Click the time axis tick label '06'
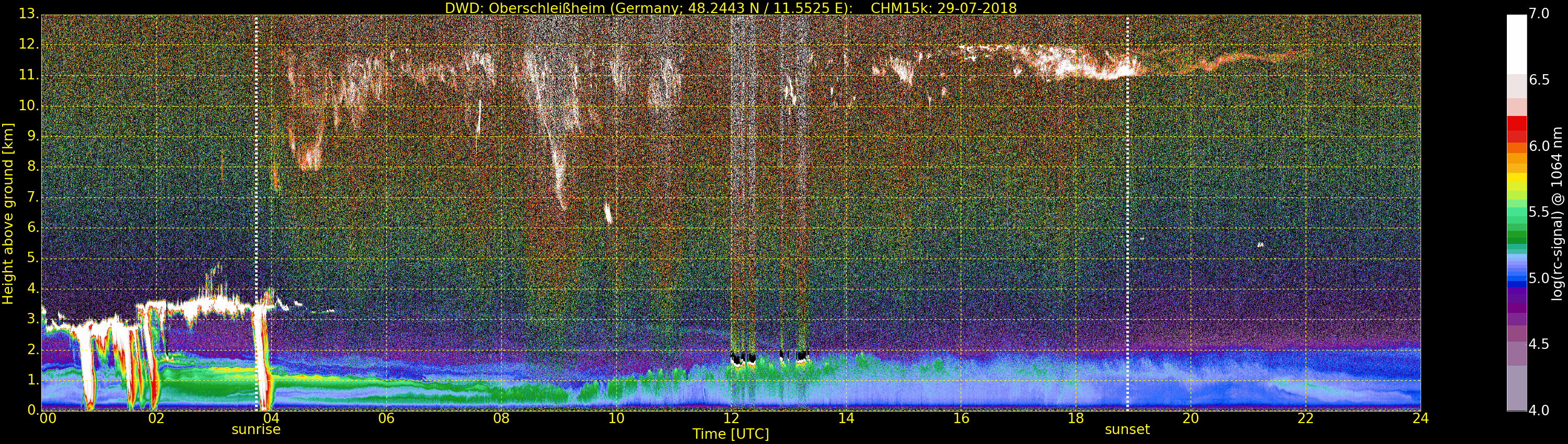The image size is (1568, 444). point(386,418)
